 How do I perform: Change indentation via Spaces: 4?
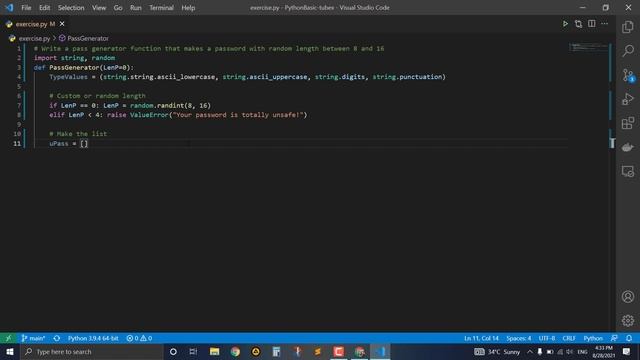519,338
